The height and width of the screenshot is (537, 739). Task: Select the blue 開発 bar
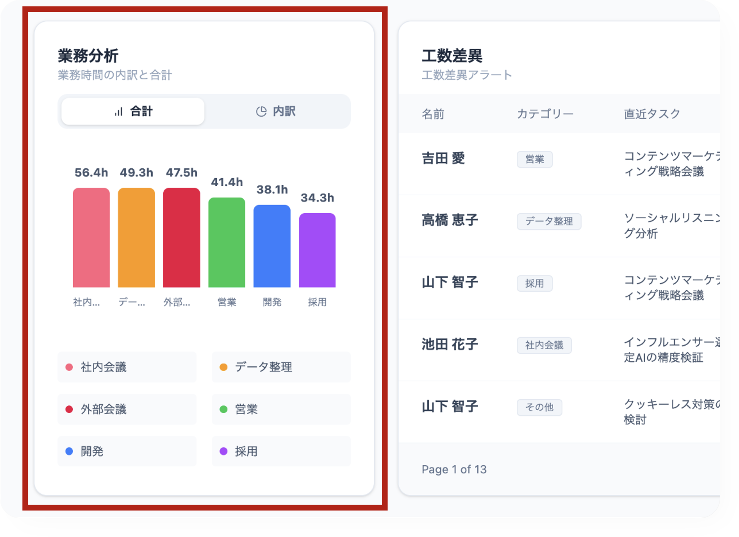tap(272, 246)
